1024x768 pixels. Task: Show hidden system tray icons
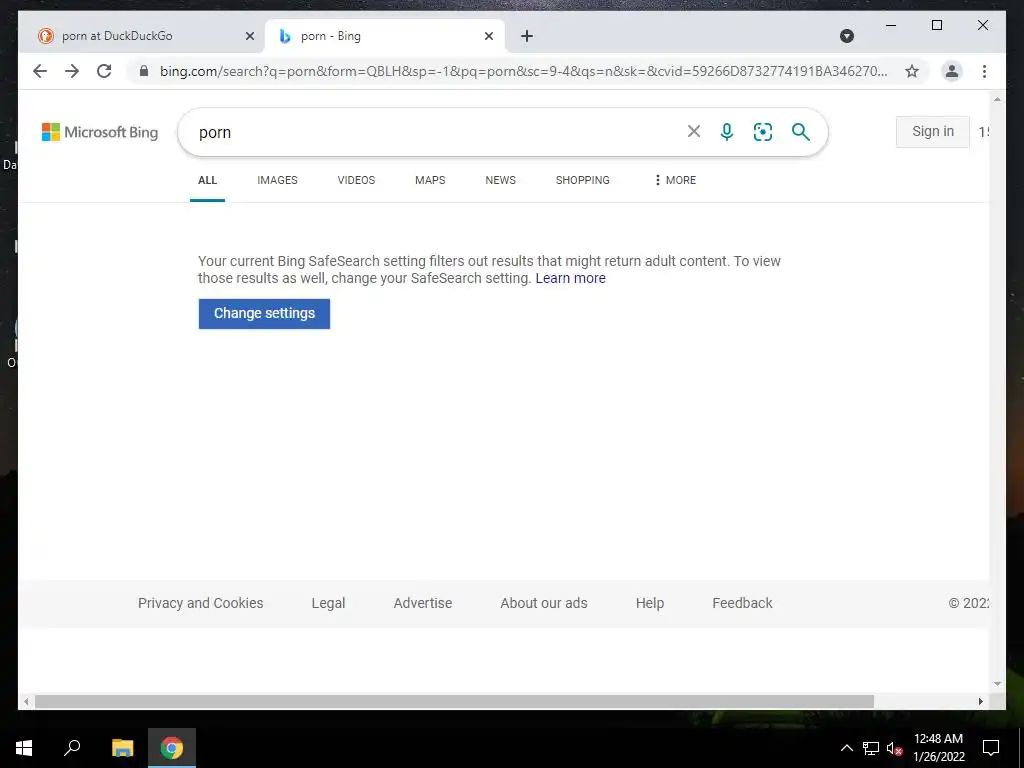point(846,748)
